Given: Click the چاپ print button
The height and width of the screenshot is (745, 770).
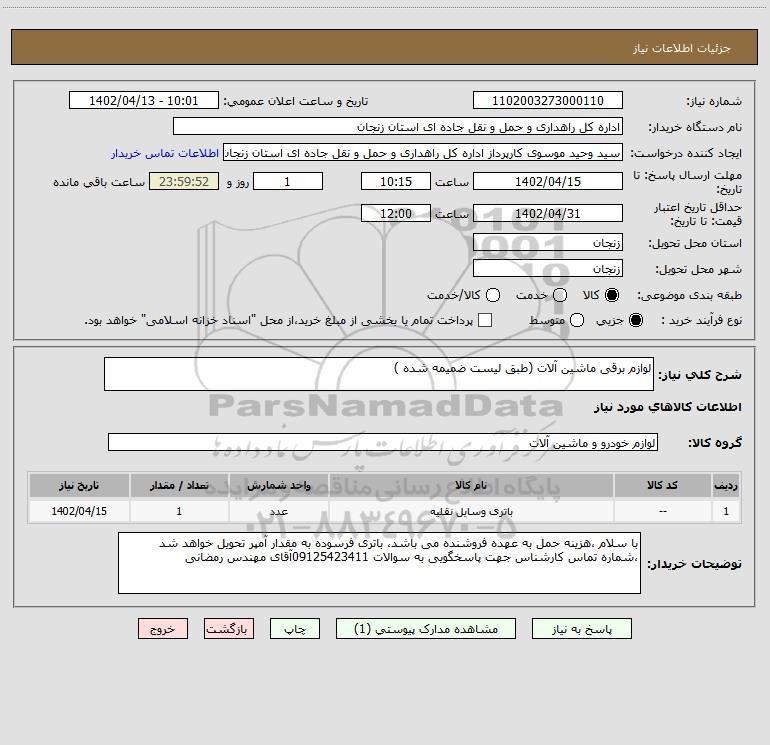Looking at the screenshot, I should pyautogui.click(x=295, y=629).
